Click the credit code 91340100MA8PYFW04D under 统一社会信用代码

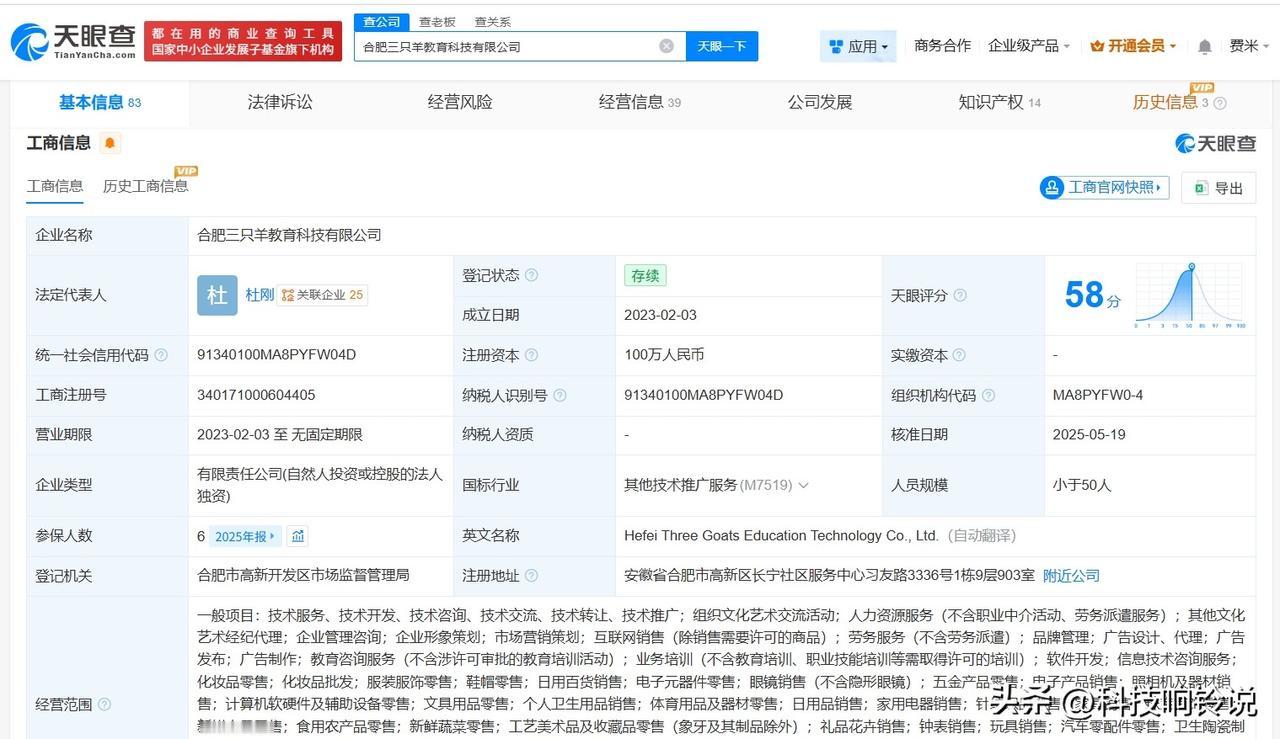click(277, 355)
